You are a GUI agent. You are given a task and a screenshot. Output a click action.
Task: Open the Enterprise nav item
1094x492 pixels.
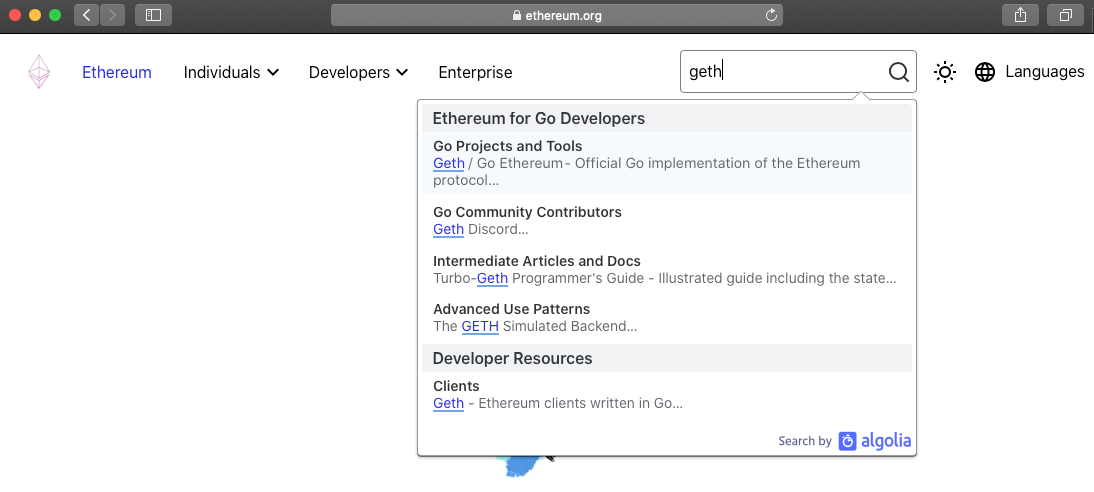click(475, 72)
